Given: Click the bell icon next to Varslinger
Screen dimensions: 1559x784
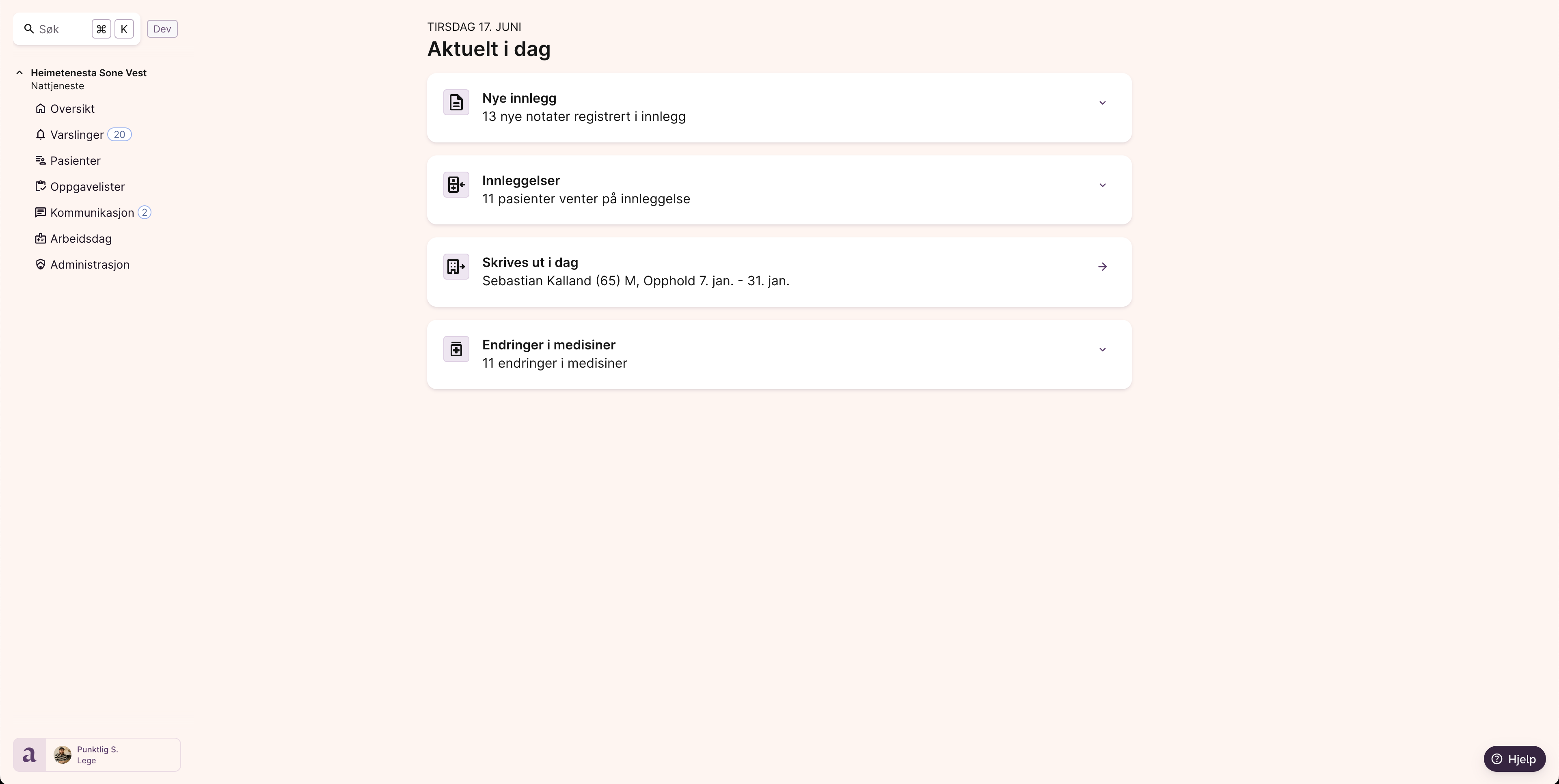Looking at the screenshot, I should [41, 134].
